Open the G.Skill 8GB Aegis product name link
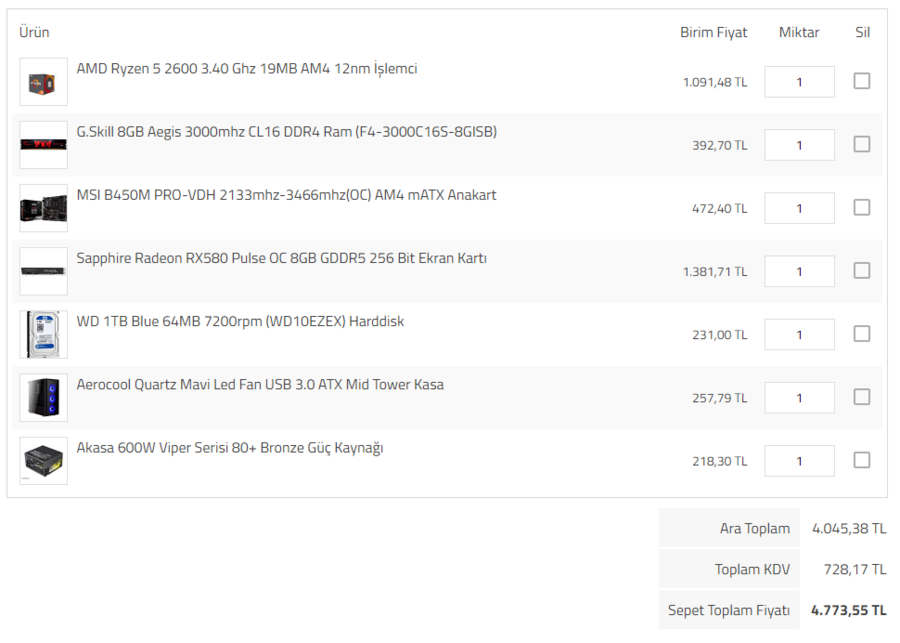 pos(286,132)
